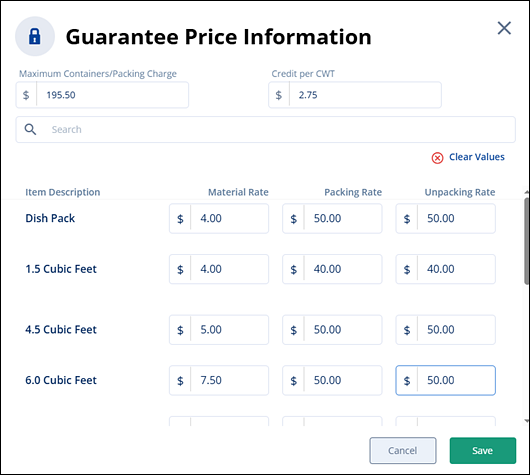Edit 4.5 Cubic Feet Packing Rate field
Screen dimensions: 530x475
tap(332, 330)
